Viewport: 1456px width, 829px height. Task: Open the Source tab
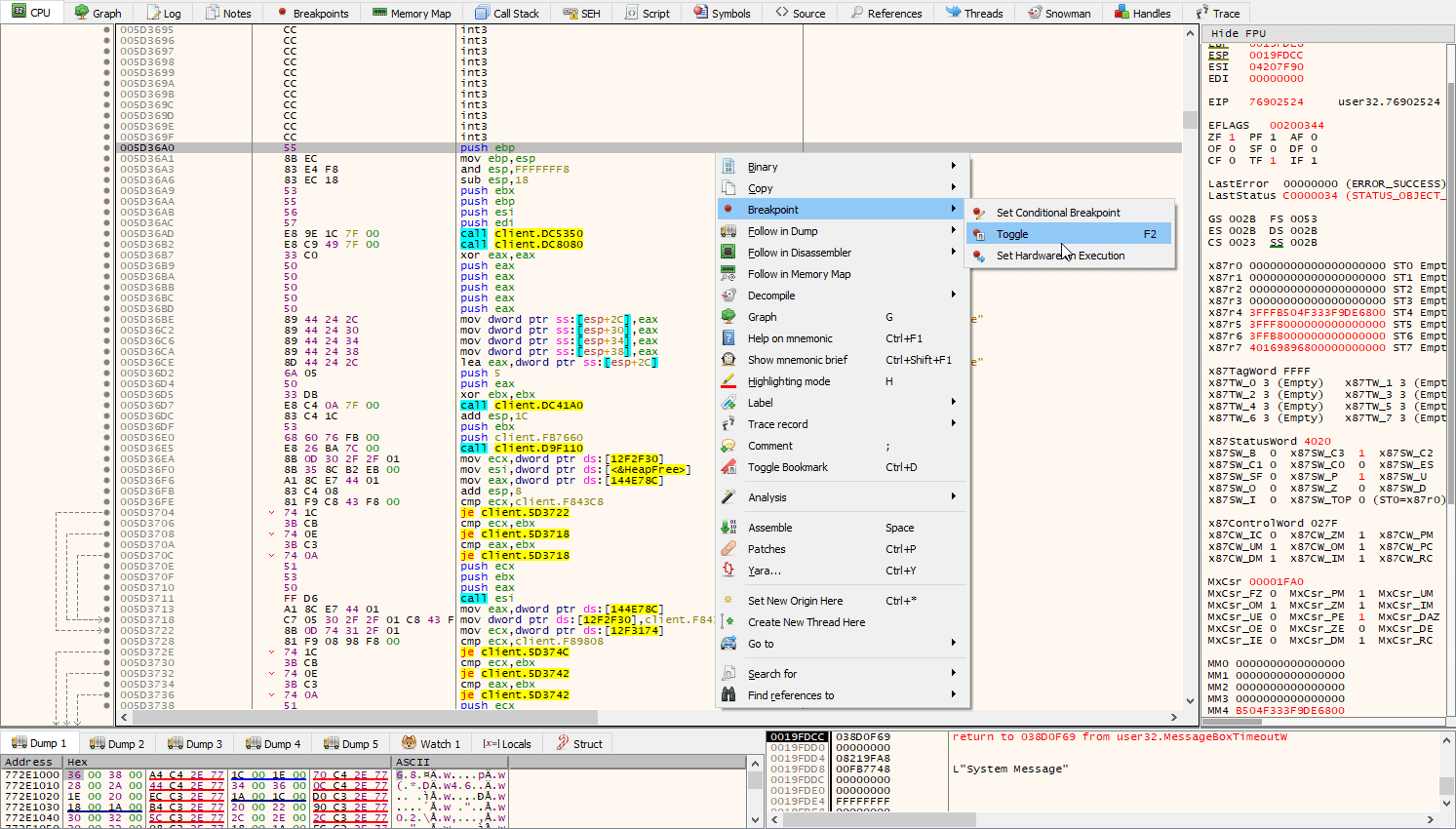click(x=800, y=13)
